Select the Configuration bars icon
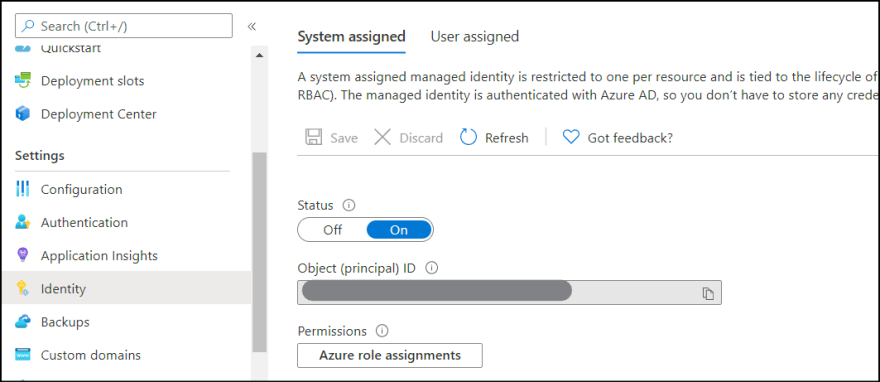The width and height of the screenshot is (880, 382). (x=22, y=189)
